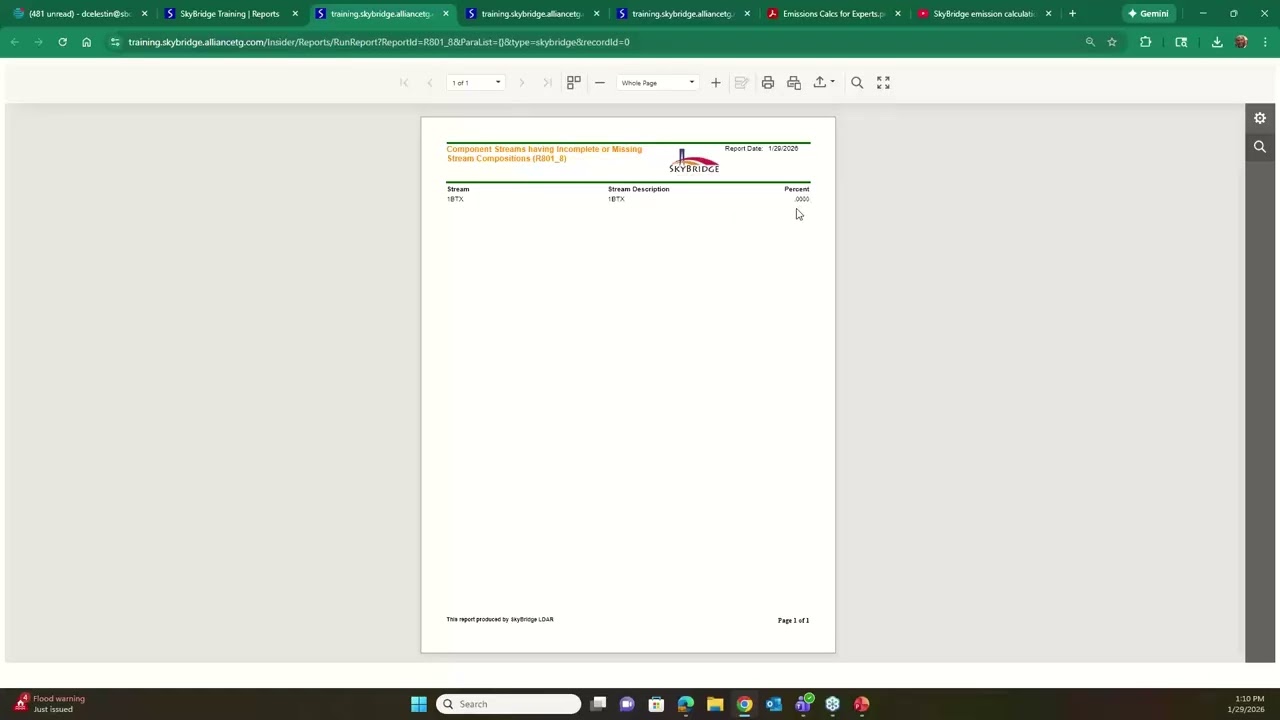
Task: Close the SkyBridge Training Reports tab
Action: tap(295, 14)
